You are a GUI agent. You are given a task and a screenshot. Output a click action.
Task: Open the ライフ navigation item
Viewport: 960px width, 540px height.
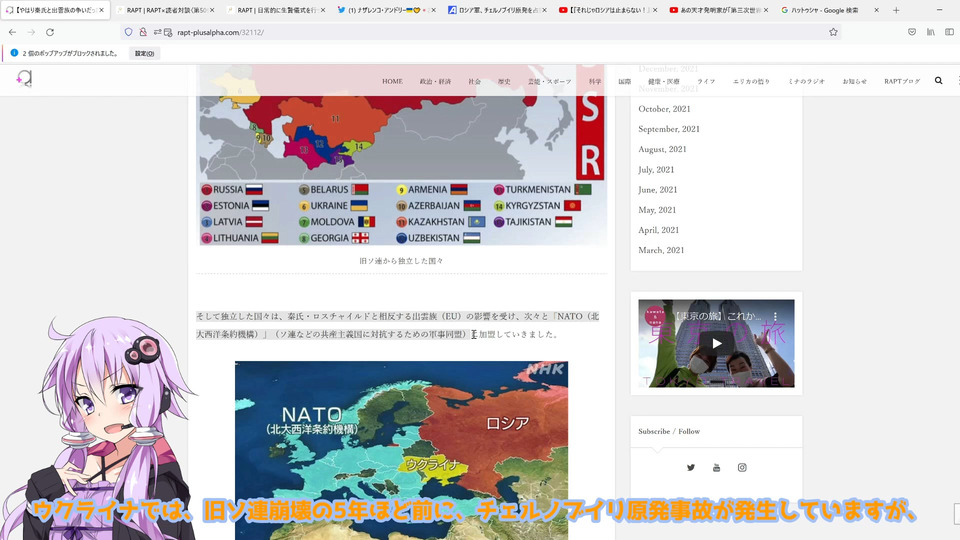point(706,81)
